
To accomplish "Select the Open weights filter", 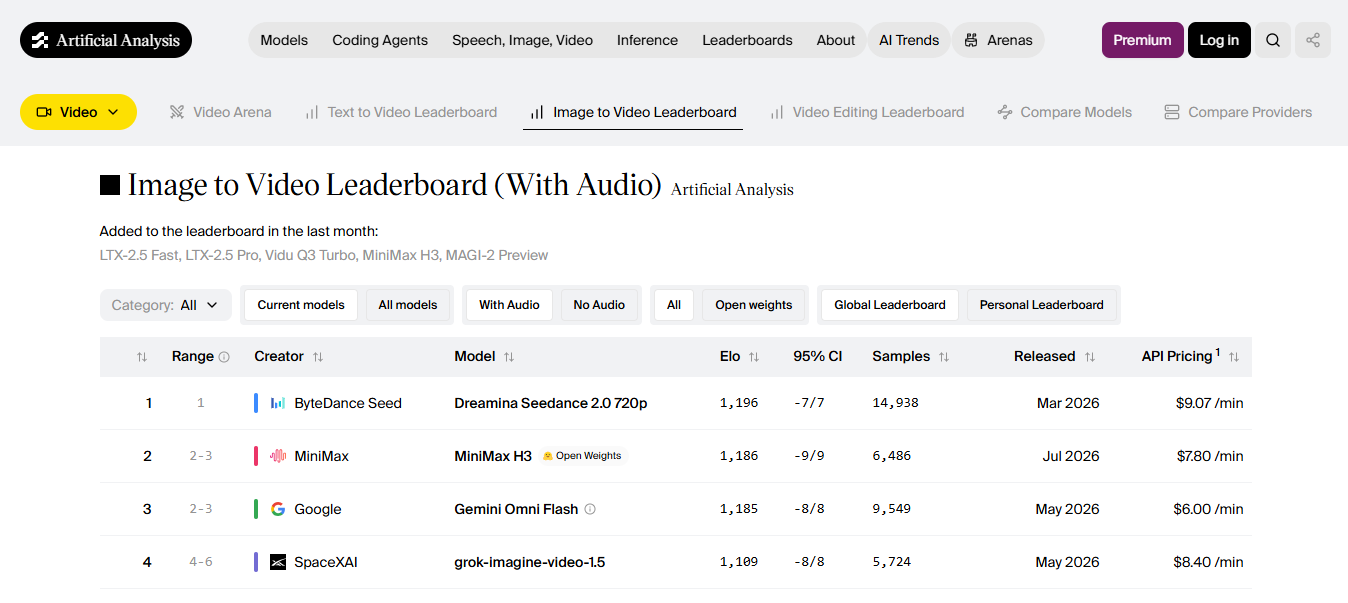I will click(754, 305).
